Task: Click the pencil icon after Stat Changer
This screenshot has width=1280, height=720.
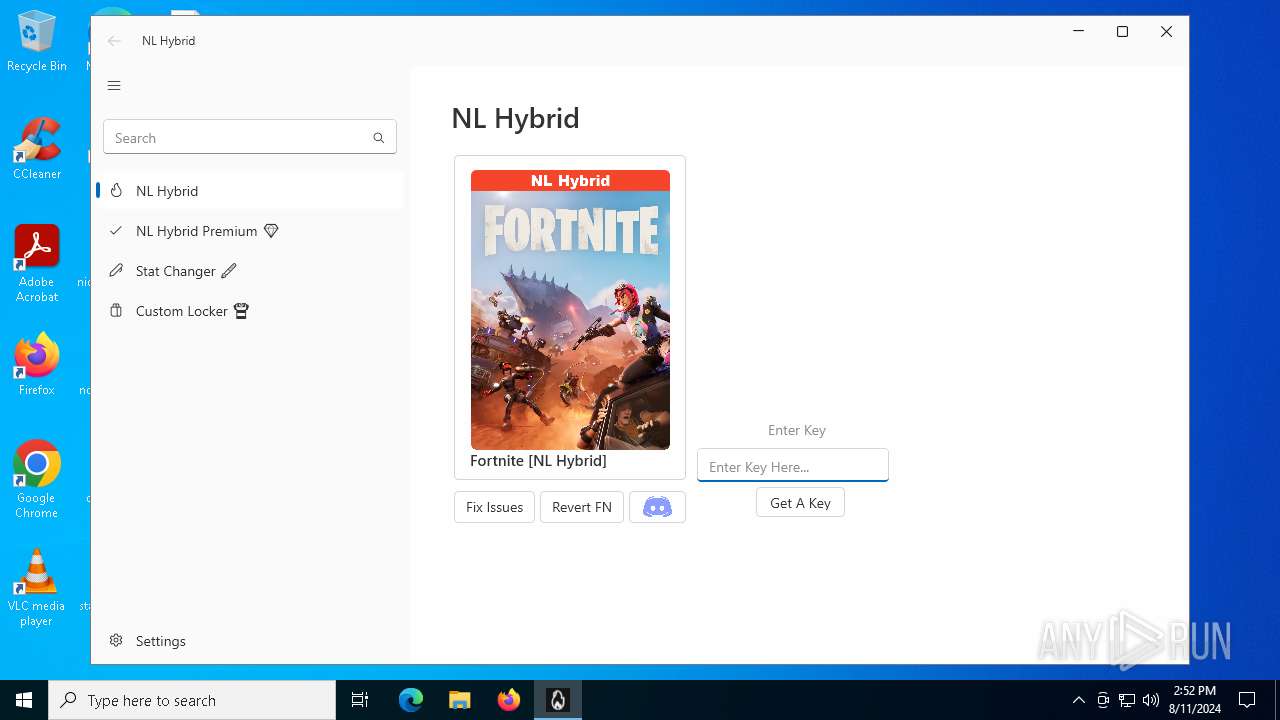Action: (229, 271)
